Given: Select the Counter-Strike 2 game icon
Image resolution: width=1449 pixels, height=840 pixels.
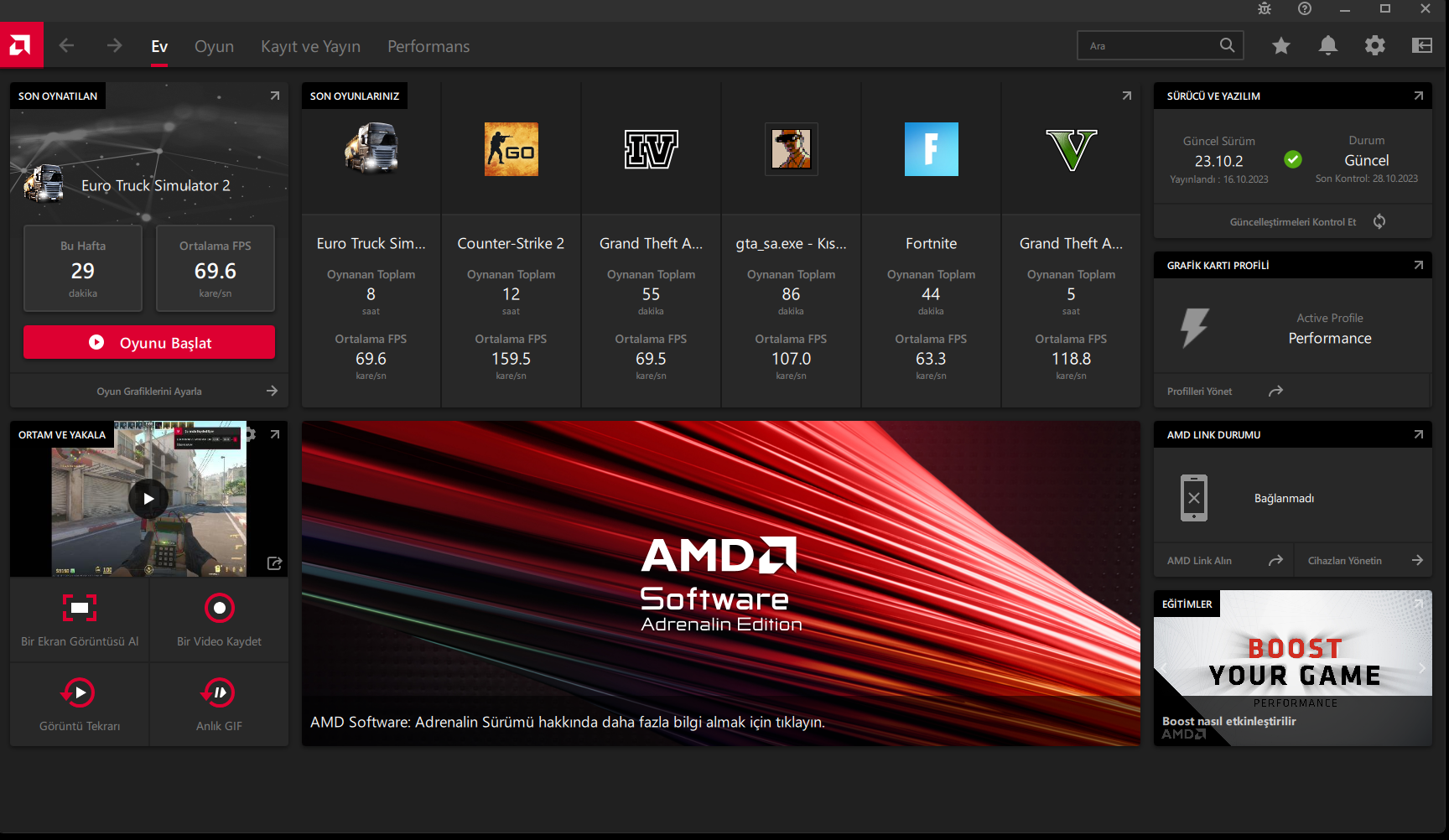Looking at the screenshot, I should coord(511,149).
